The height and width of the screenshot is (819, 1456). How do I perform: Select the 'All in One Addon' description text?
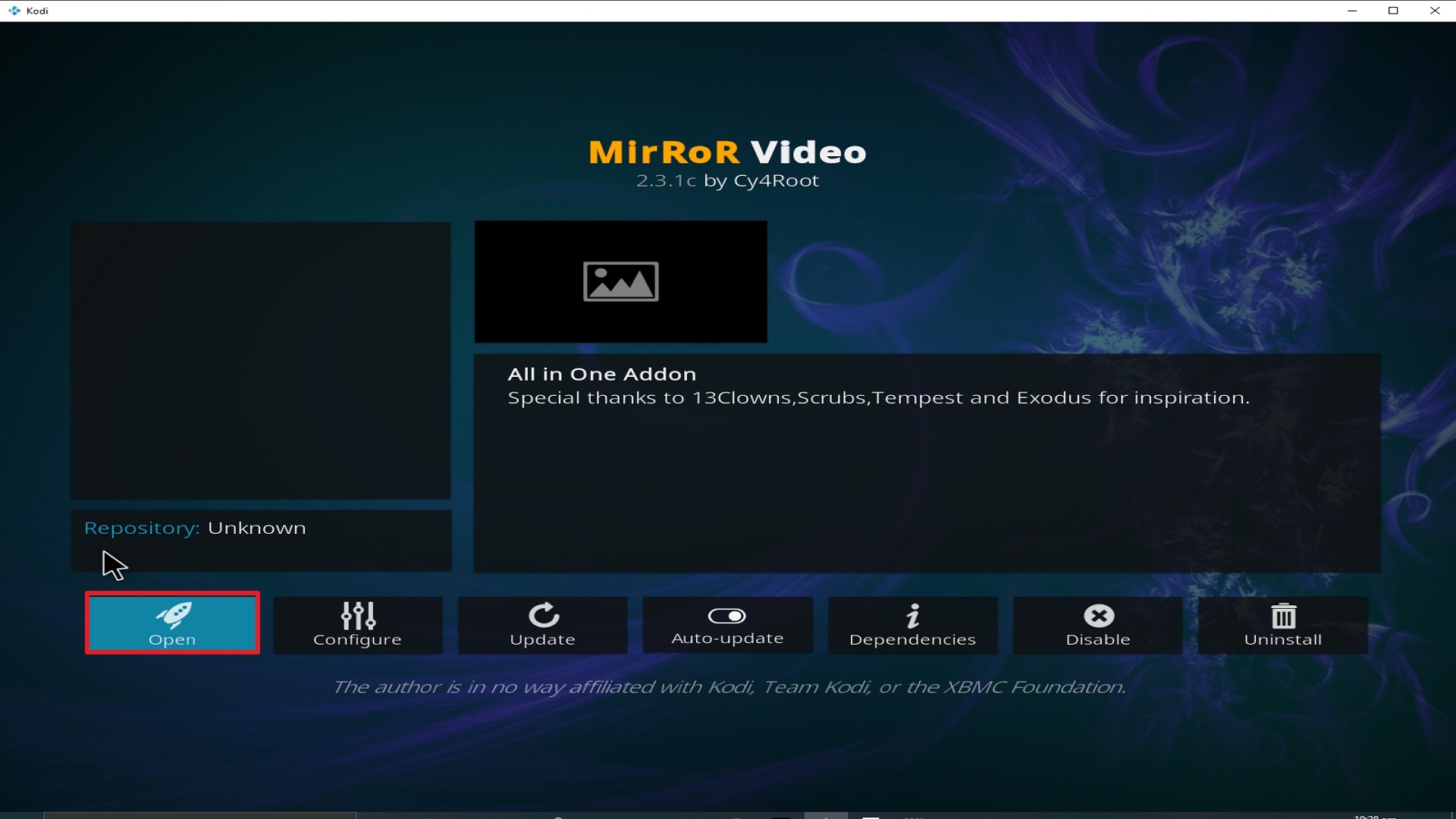tap(601, 374)
